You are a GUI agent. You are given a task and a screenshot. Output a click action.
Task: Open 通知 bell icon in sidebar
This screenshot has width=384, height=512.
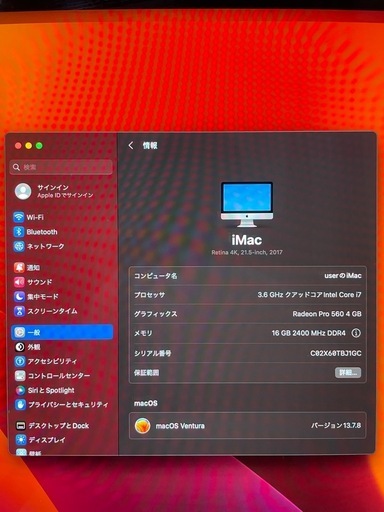coord(19,267)
